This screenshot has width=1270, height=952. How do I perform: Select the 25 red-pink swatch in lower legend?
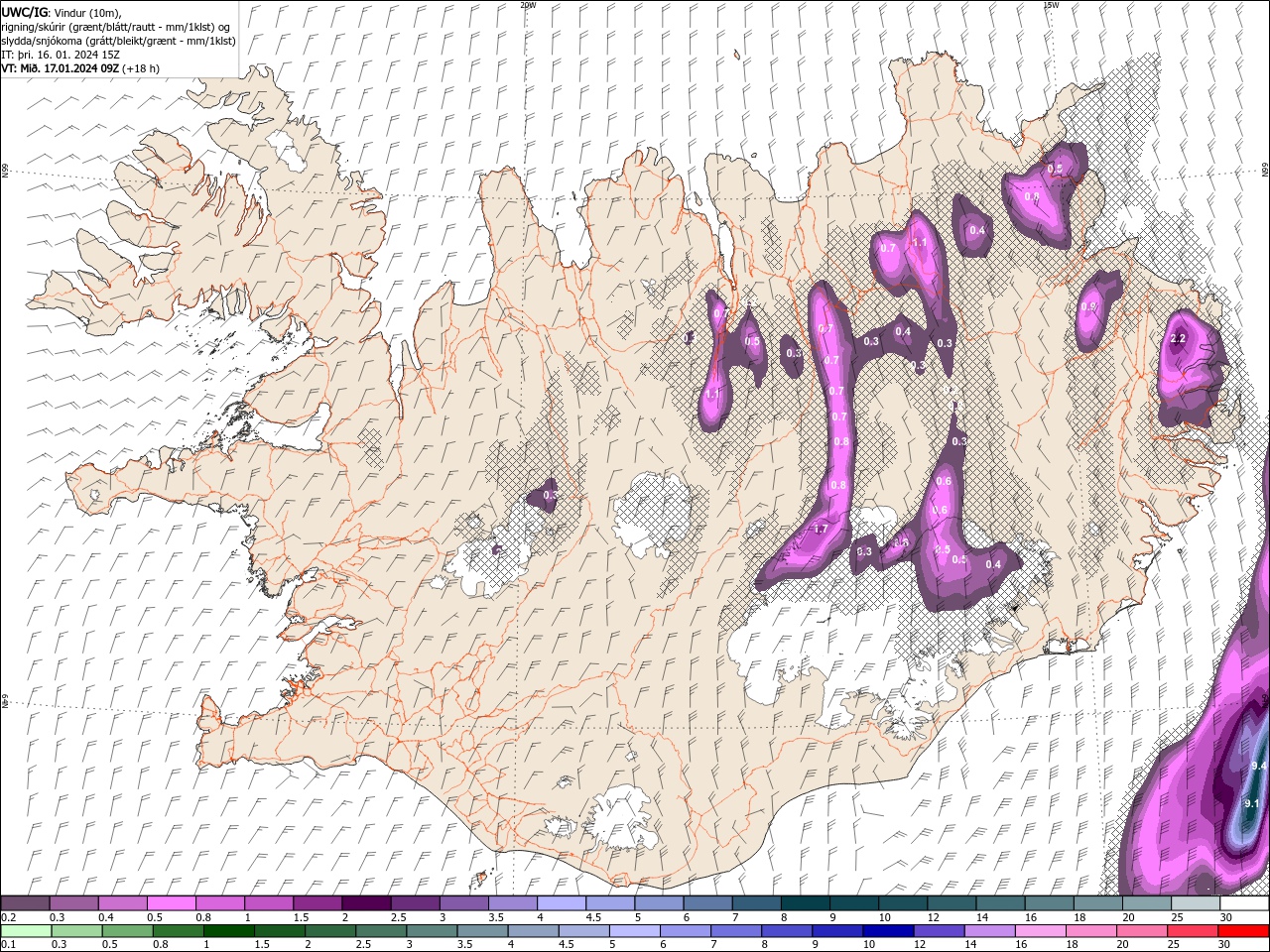[1193, 931]
